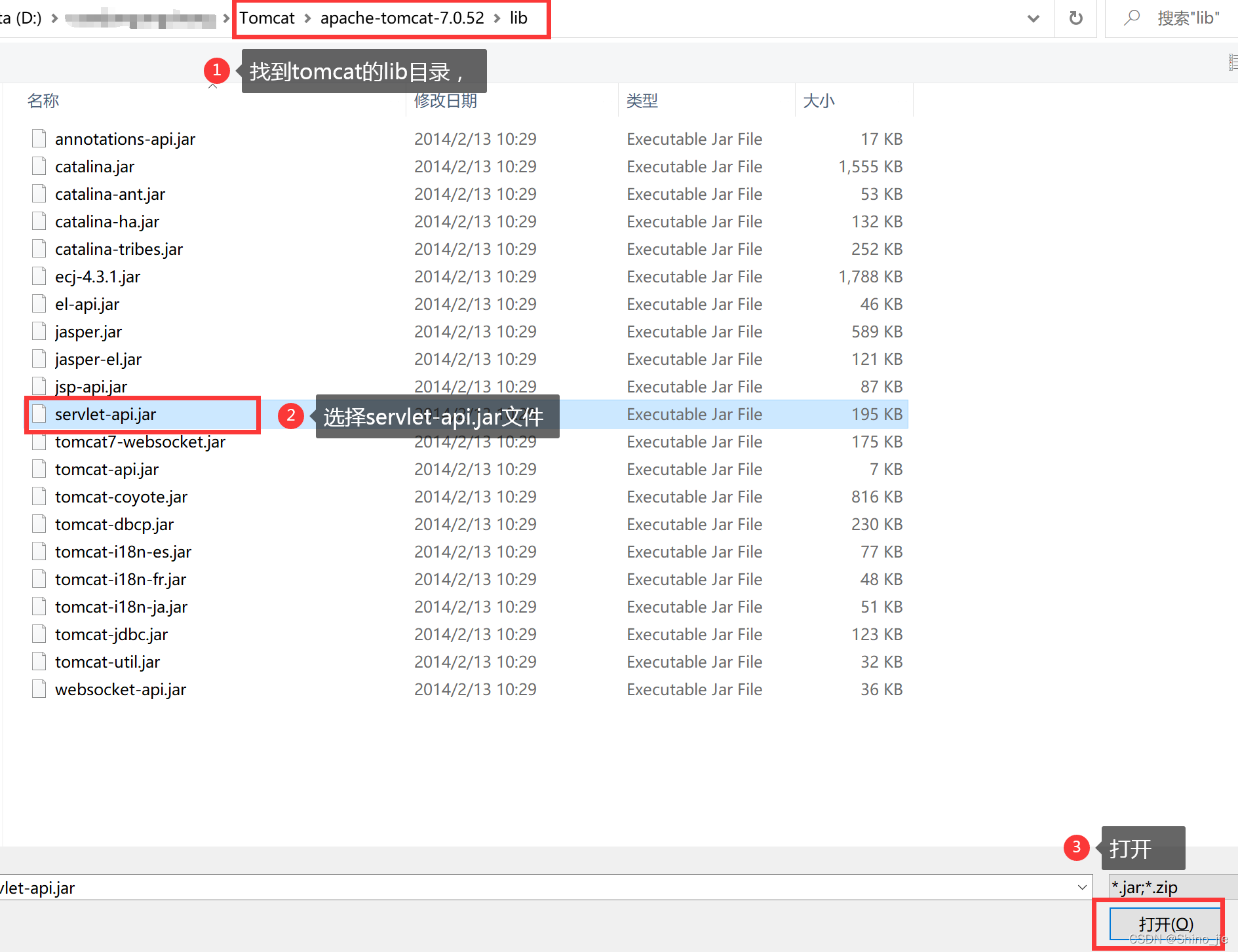This screenshot has width=1238, height=952.
Task: Click the tomcat7-websocket.jar file icon
Action: 38,442
